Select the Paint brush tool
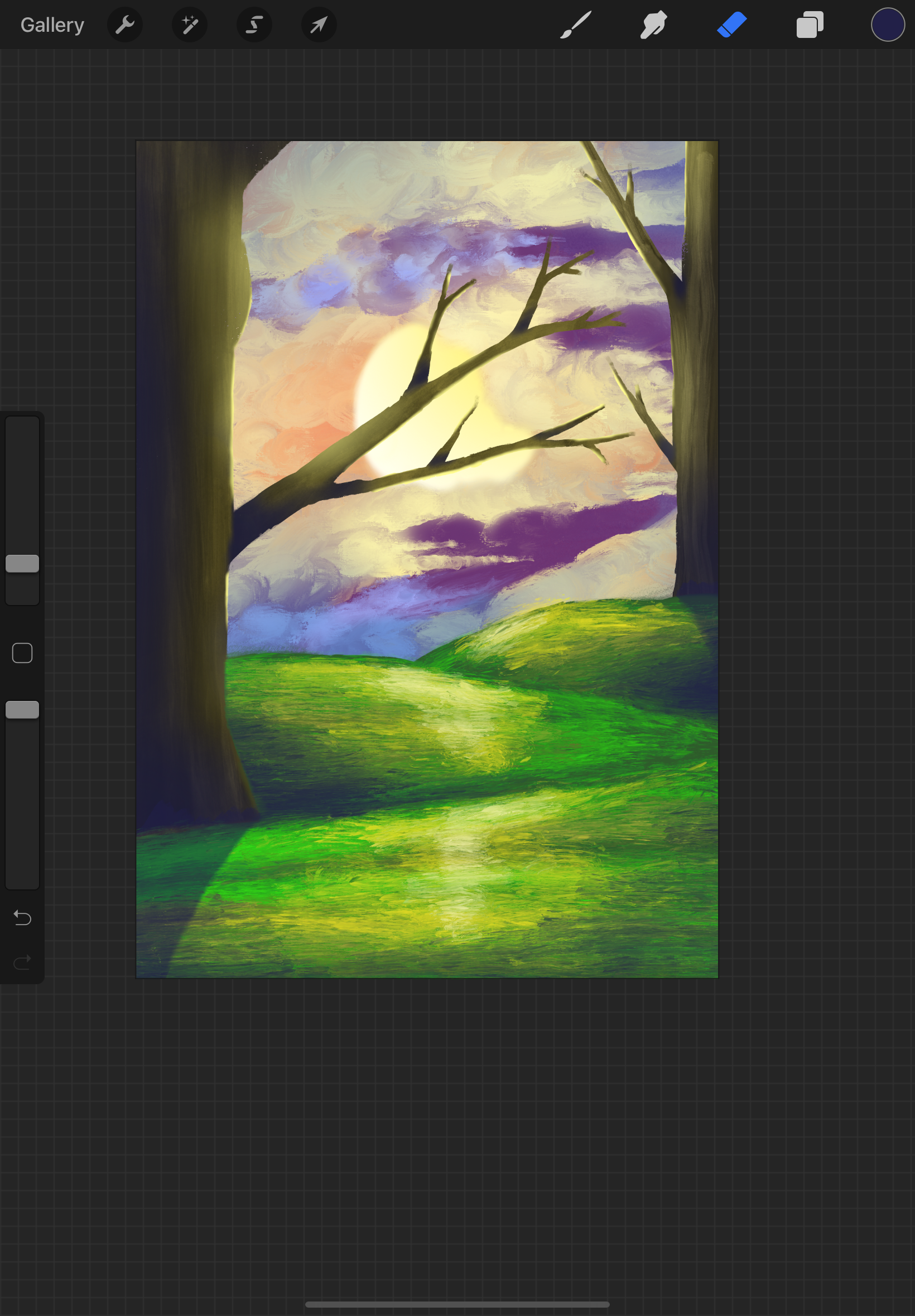 pos(576,25)
